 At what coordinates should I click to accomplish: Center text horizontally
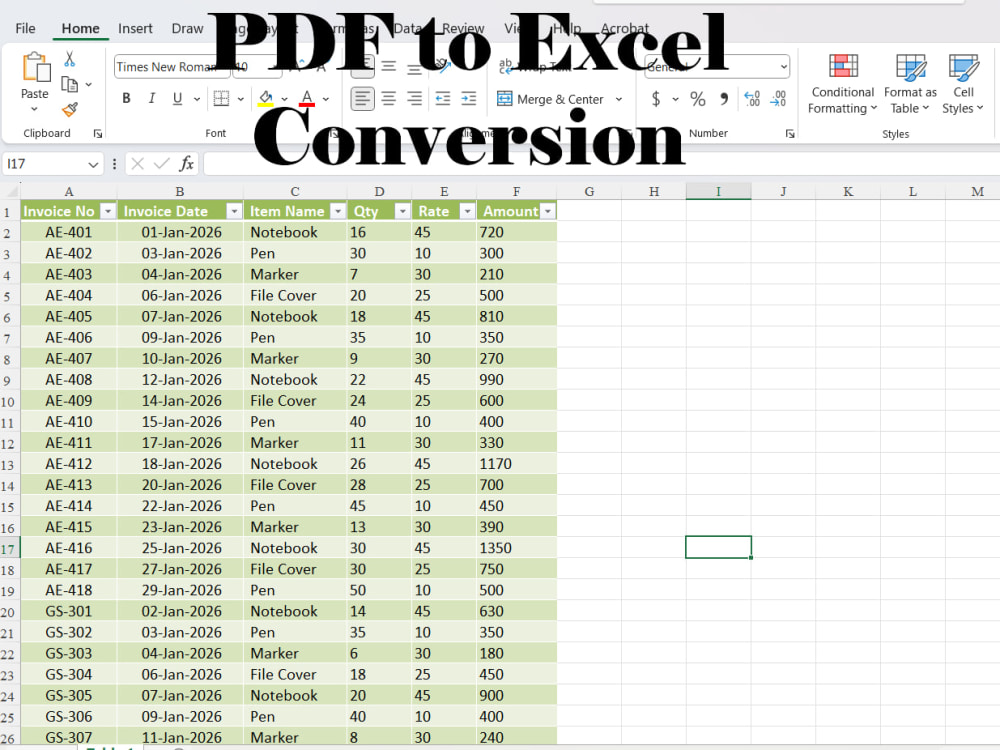(x=388, y=99)
